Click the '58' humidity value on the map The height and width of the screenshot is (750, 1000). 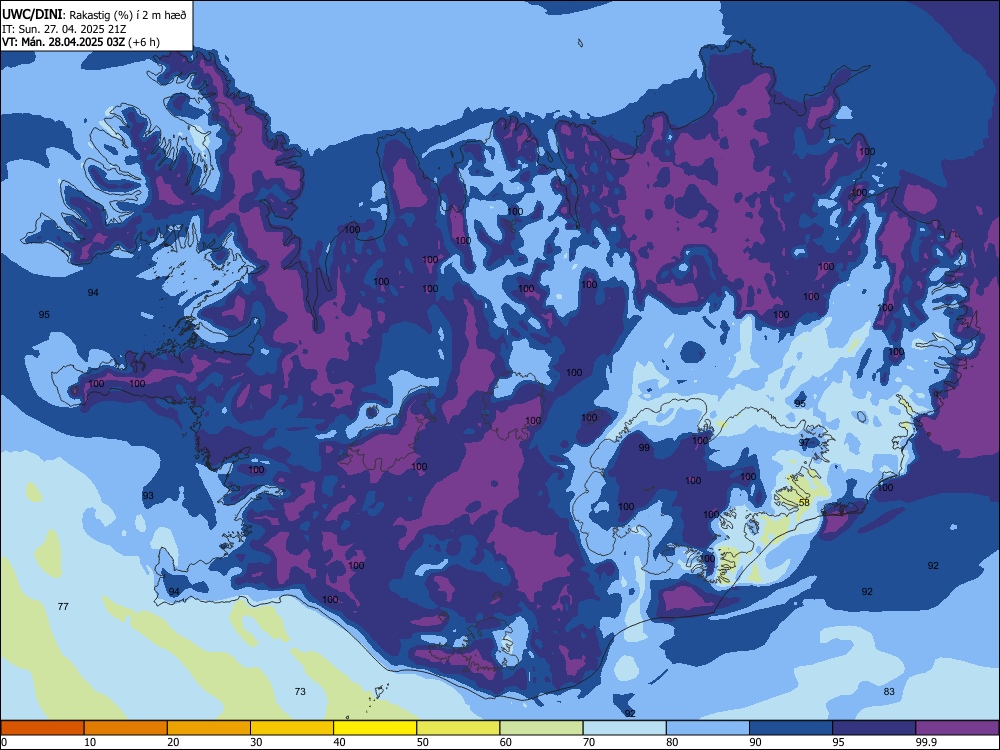[x=804, y=503]
